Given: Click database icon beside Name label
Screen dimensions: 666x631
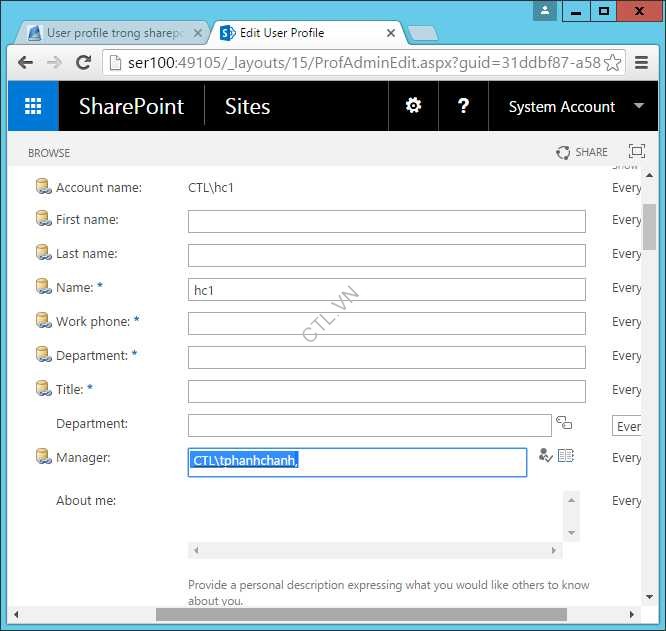Looking at the screenshot, I should [43, 286].
